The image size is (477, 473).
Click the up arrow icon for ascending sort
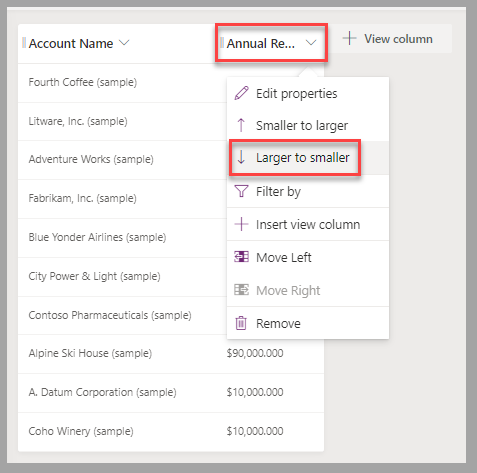tap(241, 125)
